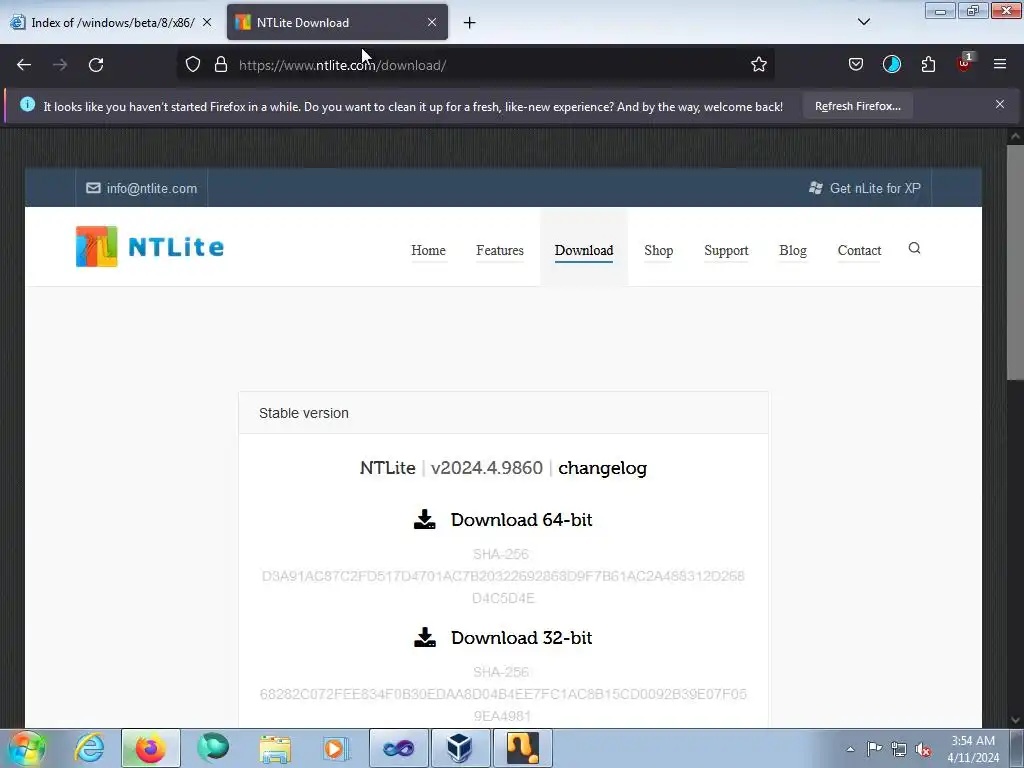The width and height of the screenshot is (1024, 768).
Task: Open the media player taskbar icon
Action: coord(336,748)
